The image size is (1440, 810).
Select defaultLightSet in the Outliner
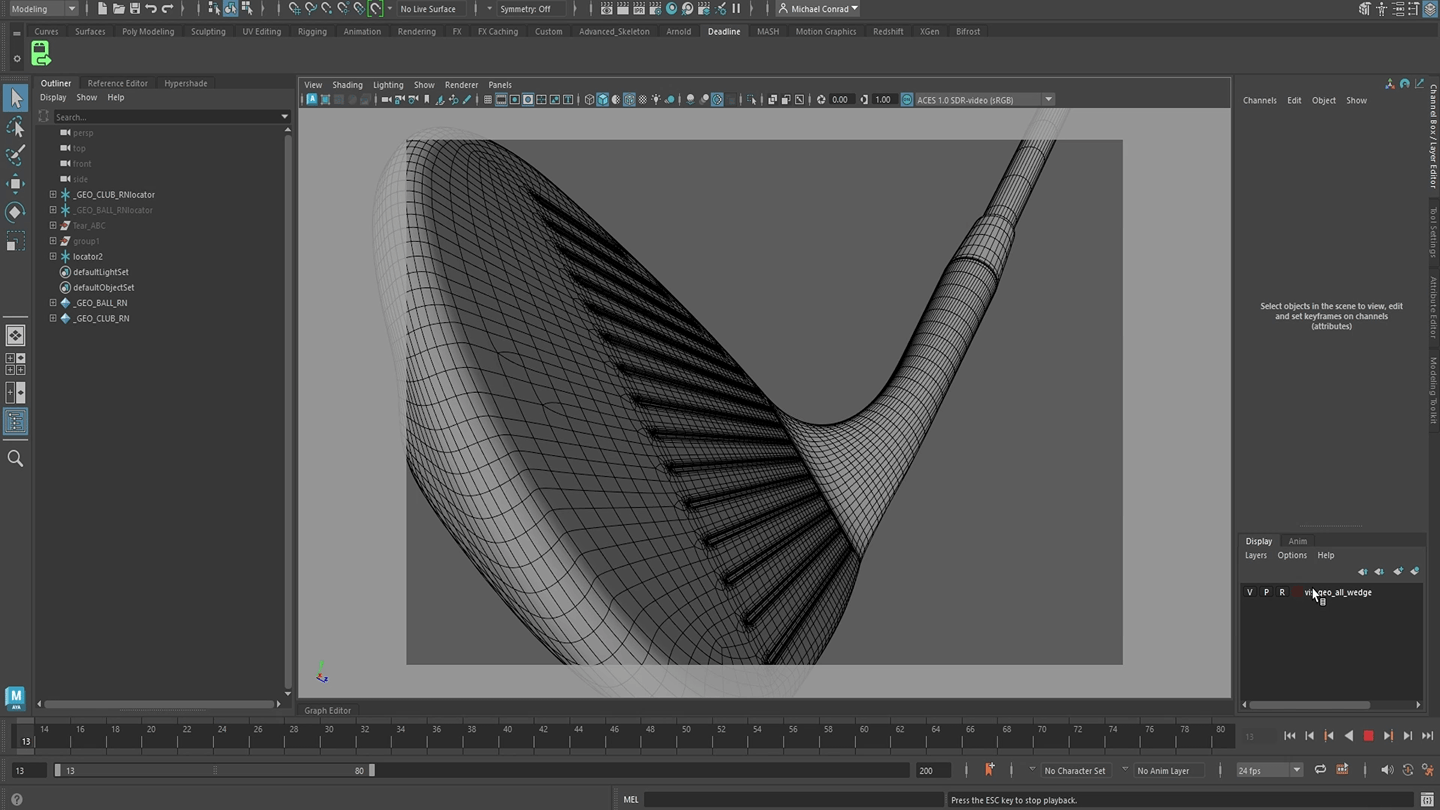pyautogui.click(x=100, y=272)
